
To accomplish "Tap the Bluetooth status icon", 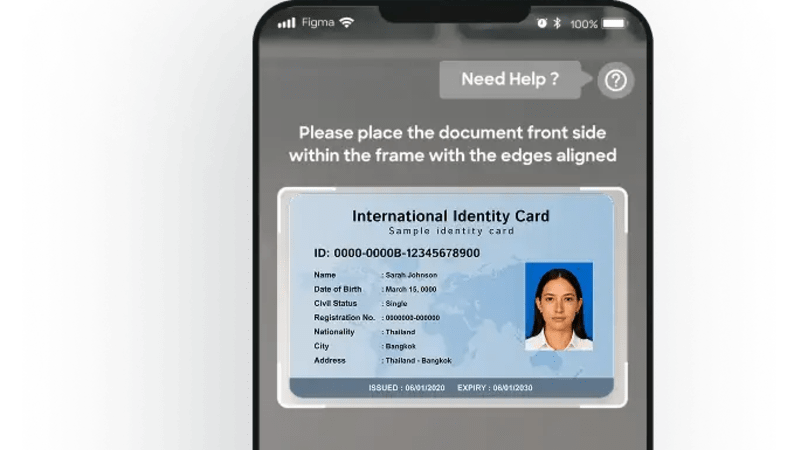I will pyautogui.click(x=557, y=23).
